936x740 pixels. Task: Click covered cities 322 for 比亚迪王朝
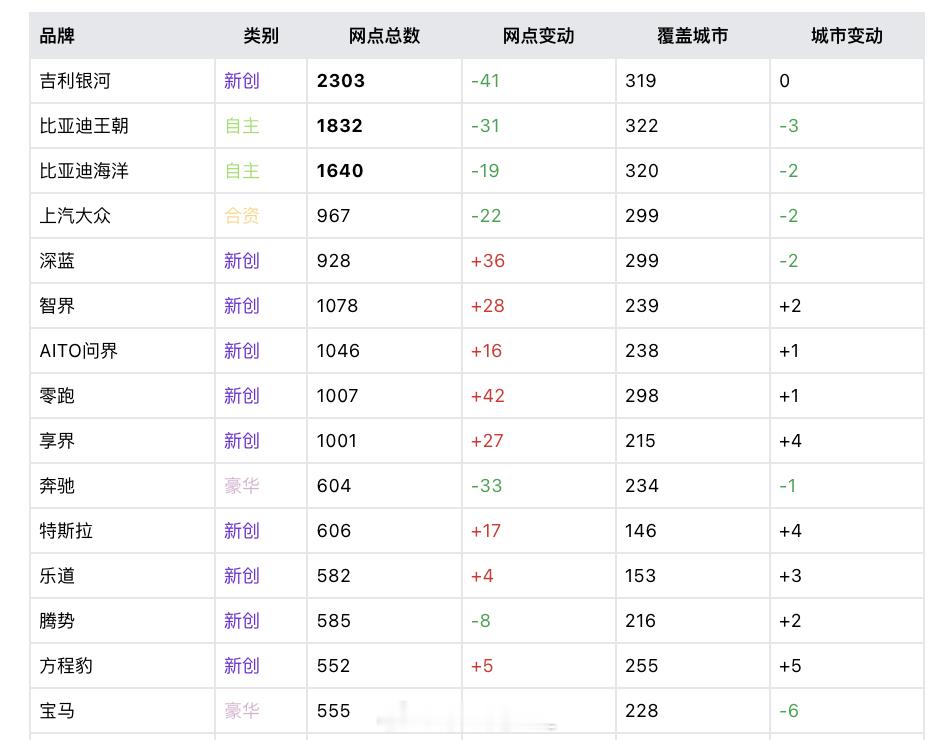point(642,126)
